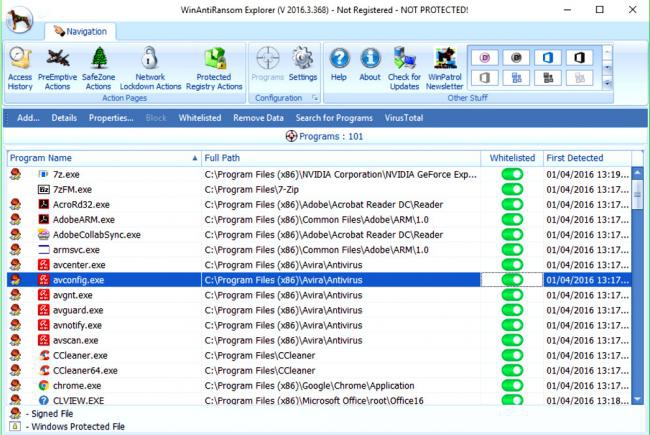Click Whitelisted in the command bar
The height and width of the screenshot is (435, 650).
[x=200, y=118]
